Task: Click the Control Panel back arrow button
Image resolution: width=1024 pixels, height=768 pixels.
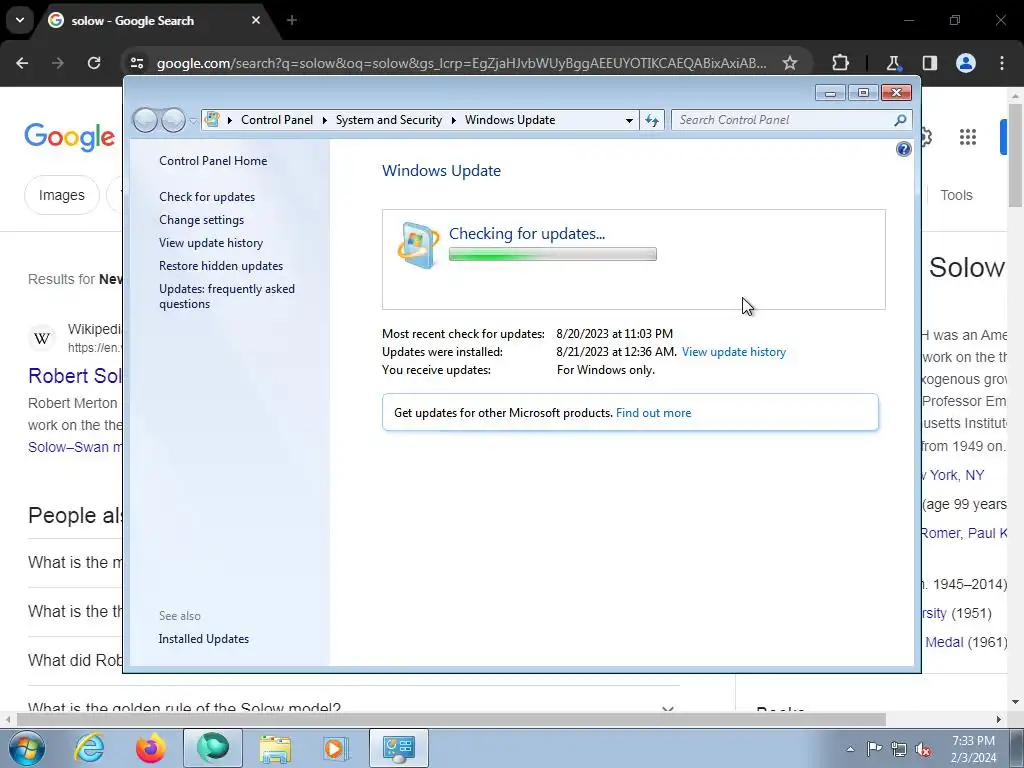Action: click(146, 120)
